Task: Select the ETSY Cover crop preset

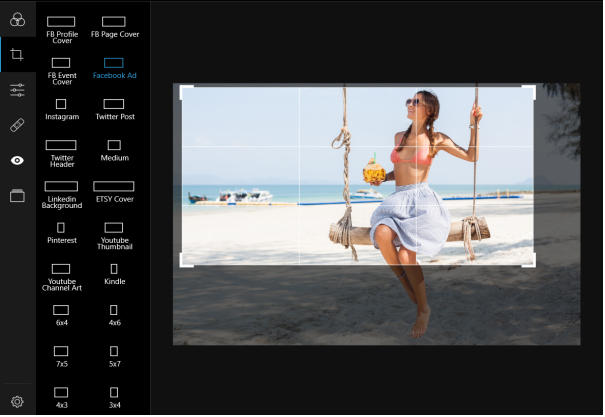Action: tap(114, 191)
